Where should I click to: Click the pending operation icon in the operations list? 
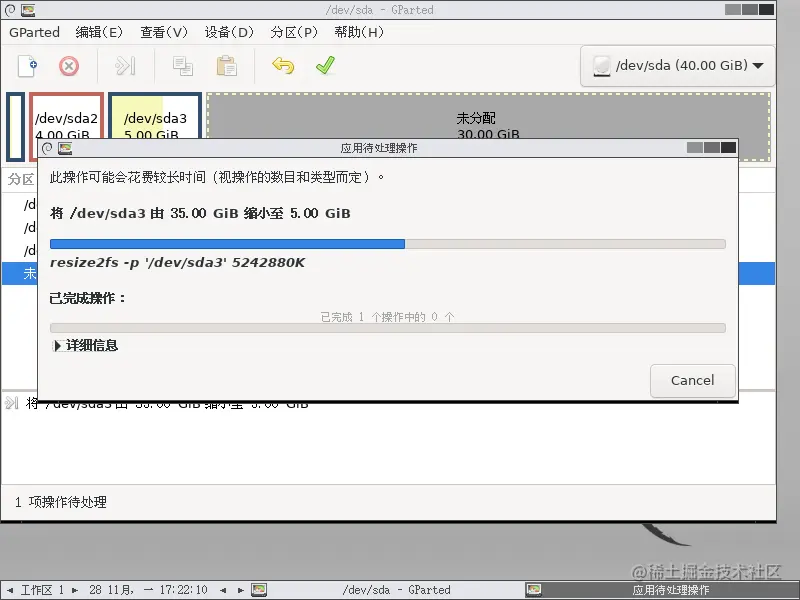(x=12, y=403)
